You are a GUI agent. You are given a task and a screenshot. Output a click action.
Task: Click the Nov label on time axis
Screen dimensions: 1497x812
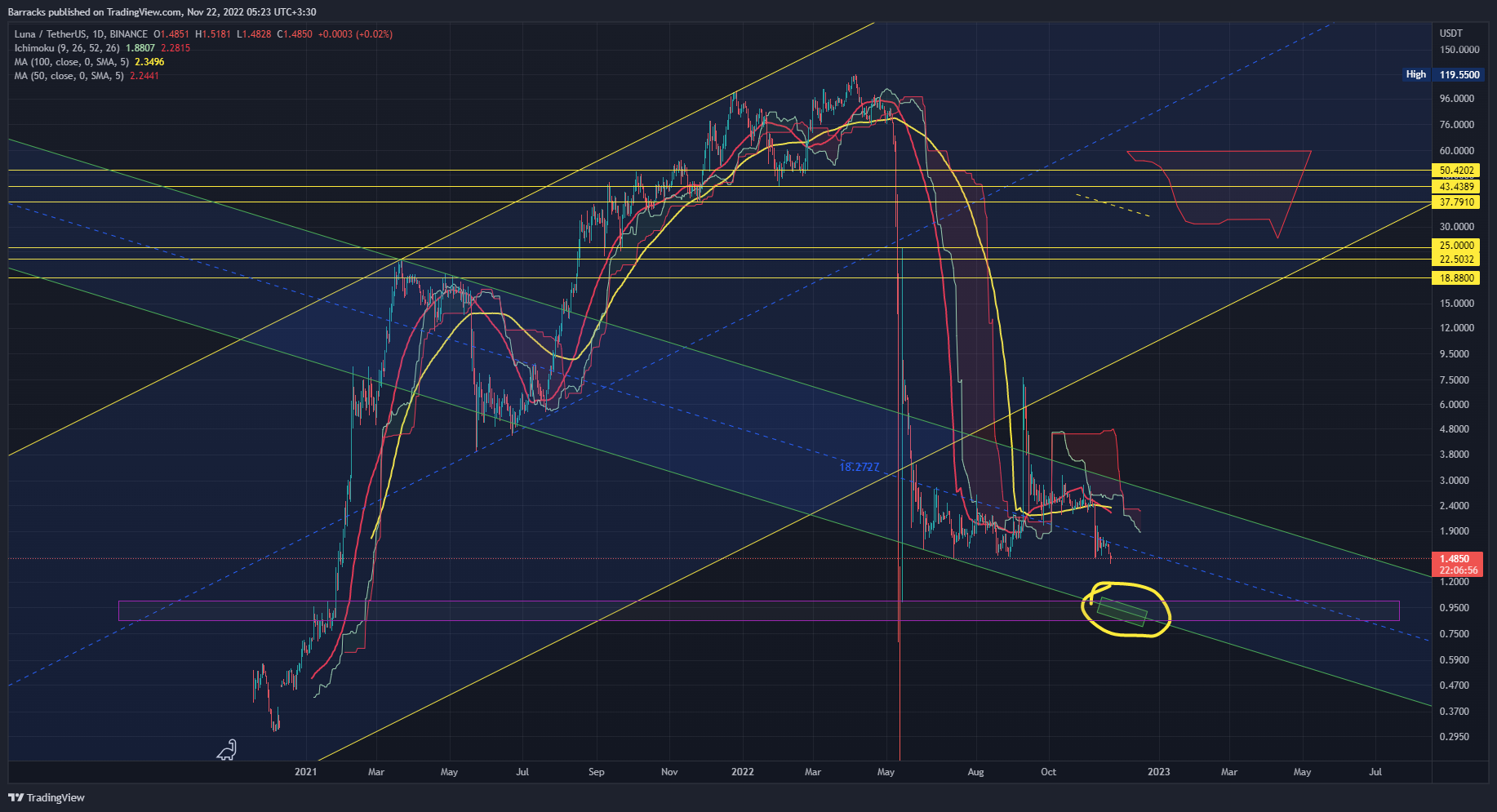(669, 772)
